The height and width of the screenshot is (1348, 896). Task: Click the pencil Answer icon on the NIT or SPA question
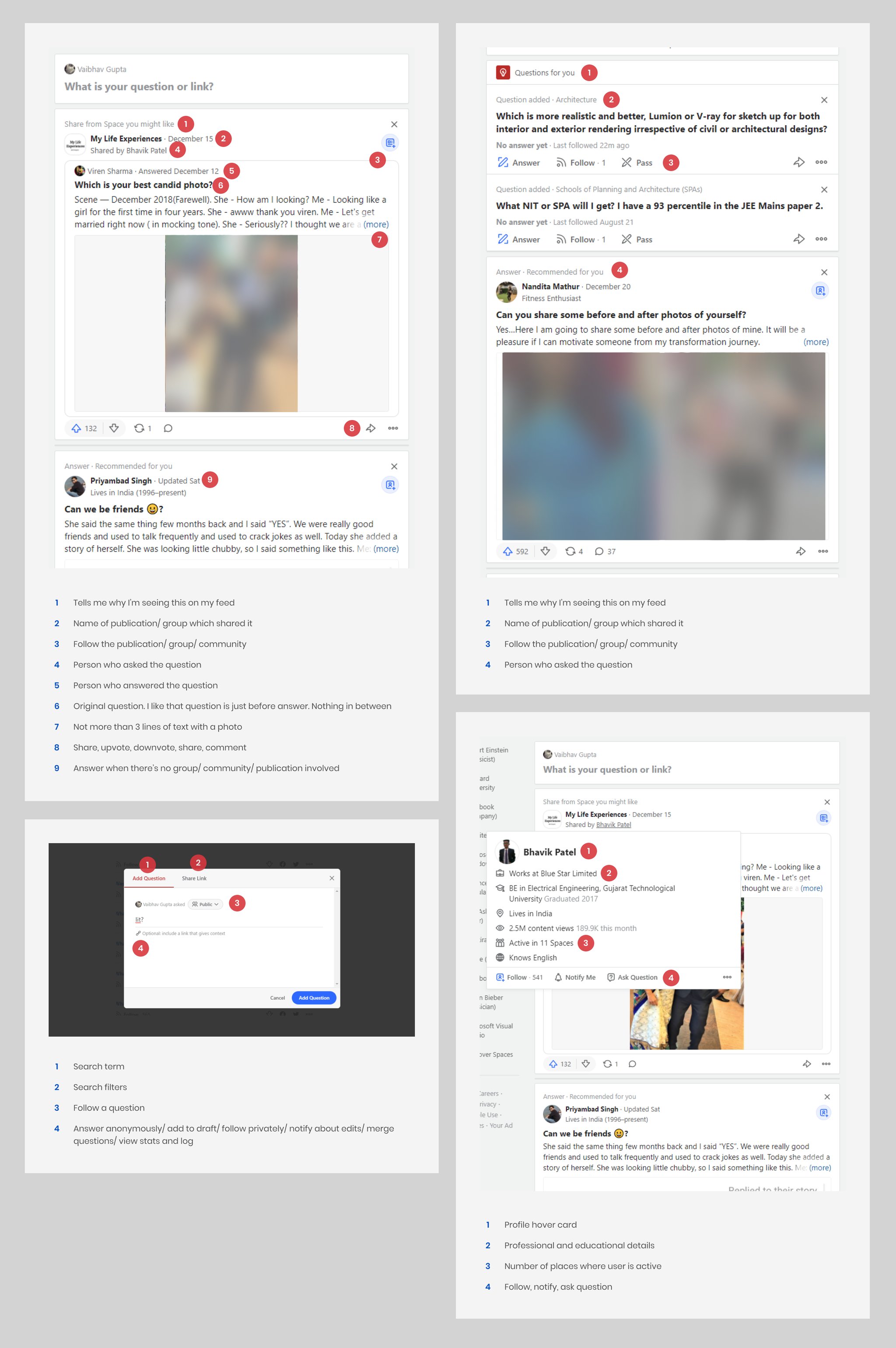click(503, 239)
